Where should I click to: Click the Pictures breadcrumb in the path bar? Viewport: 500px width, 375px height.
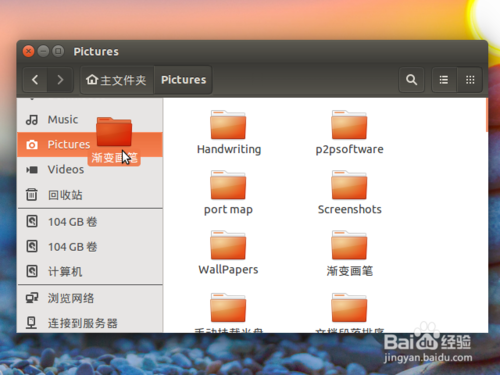click(183, 80)
